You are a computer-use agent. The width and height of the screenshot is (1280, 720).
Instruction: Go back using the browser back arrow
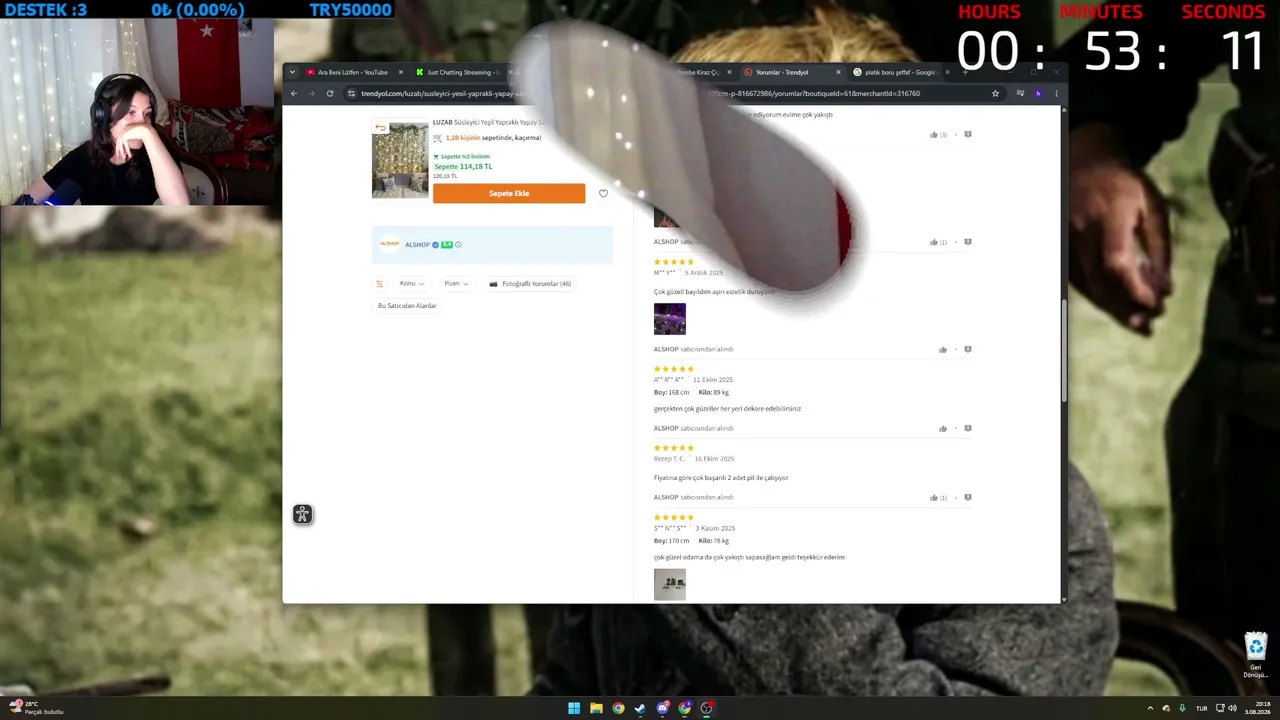coord(294,93)
